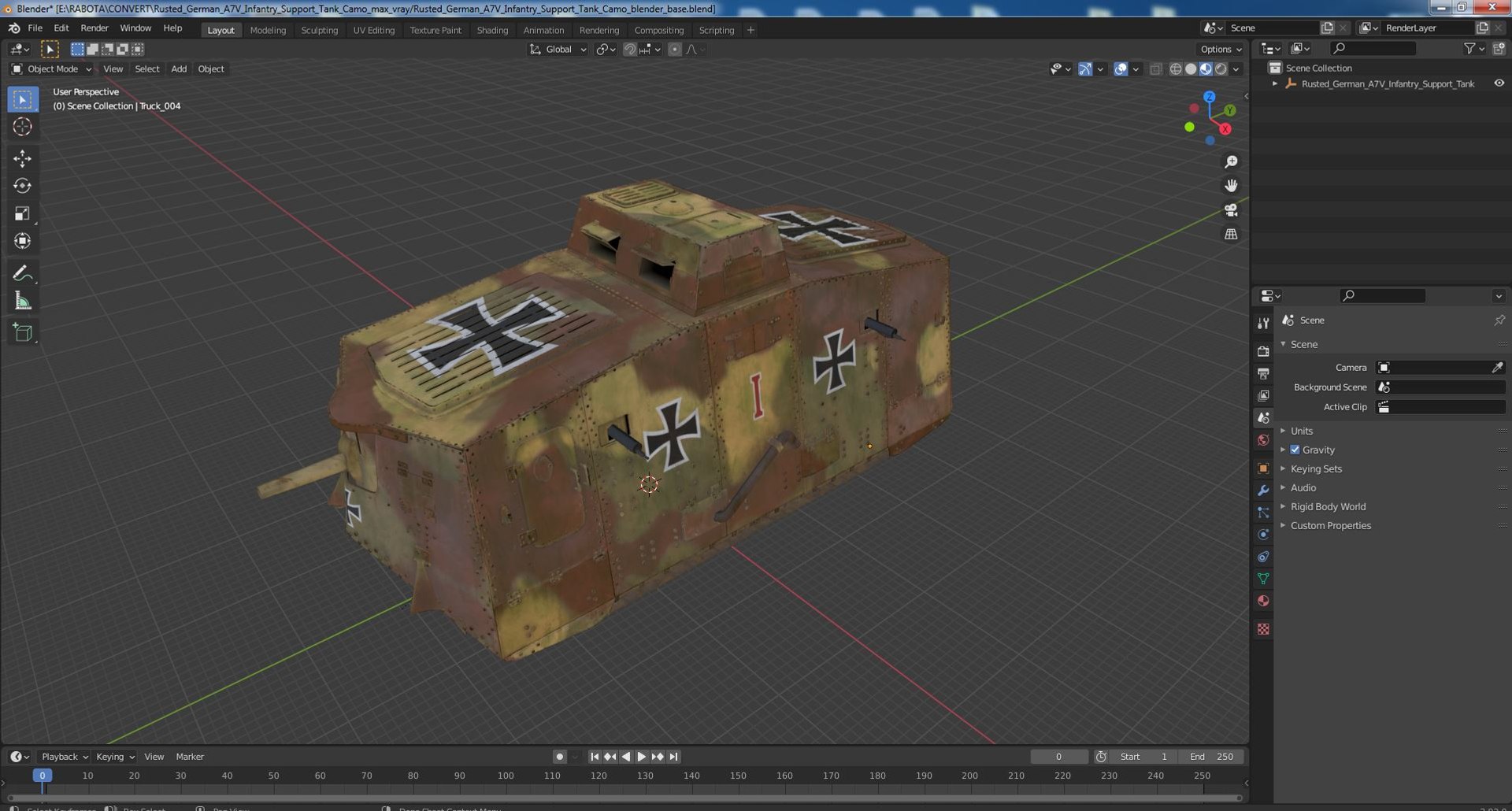
Task: Toggle snapping magnet button
Action: (x=629, y=50)
